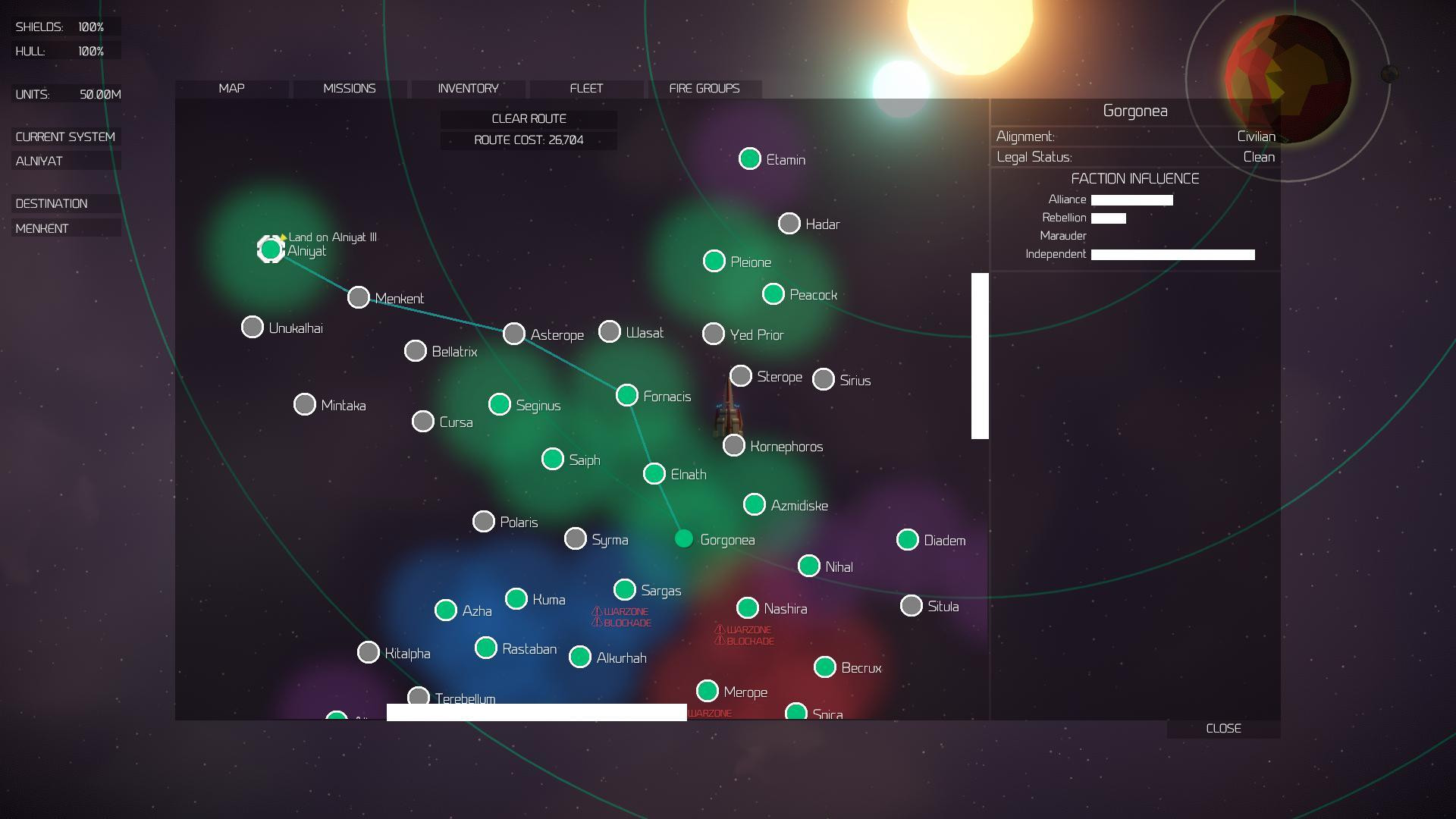
Task: Select the Unukalhai system node
Action: point(252,327)
